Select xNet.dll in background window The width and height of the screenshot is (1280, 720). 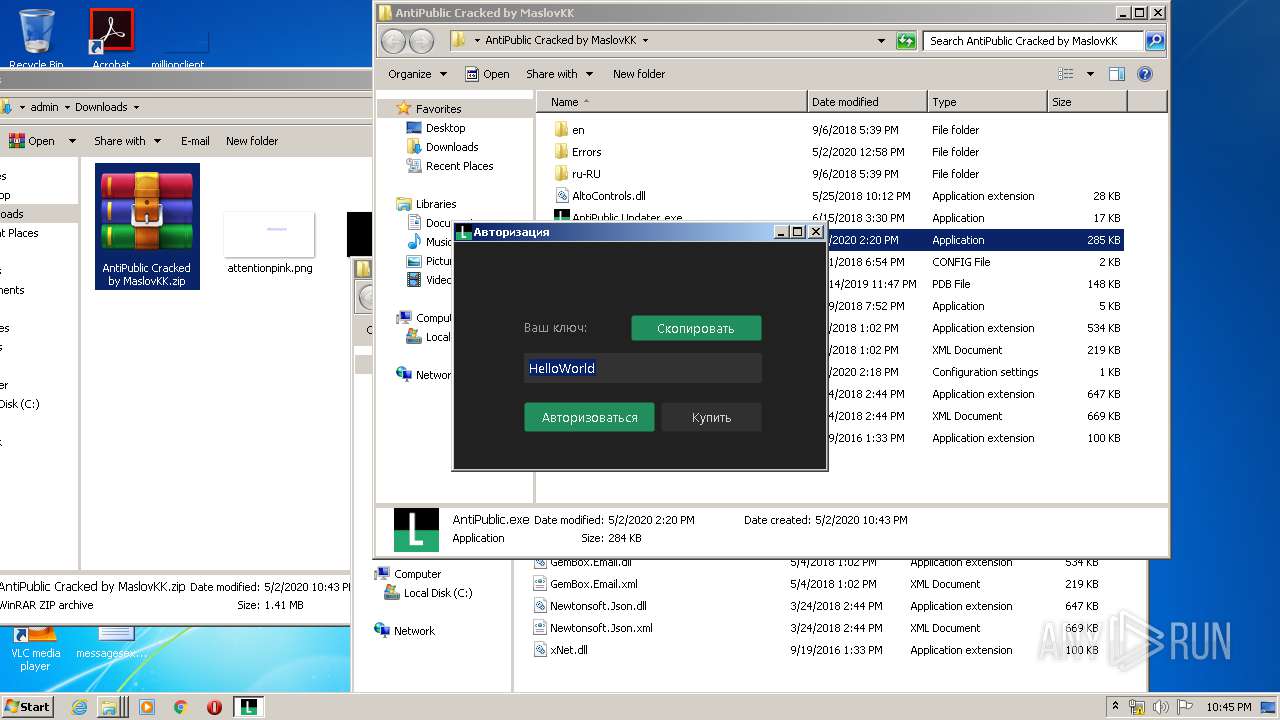(568, 650)
